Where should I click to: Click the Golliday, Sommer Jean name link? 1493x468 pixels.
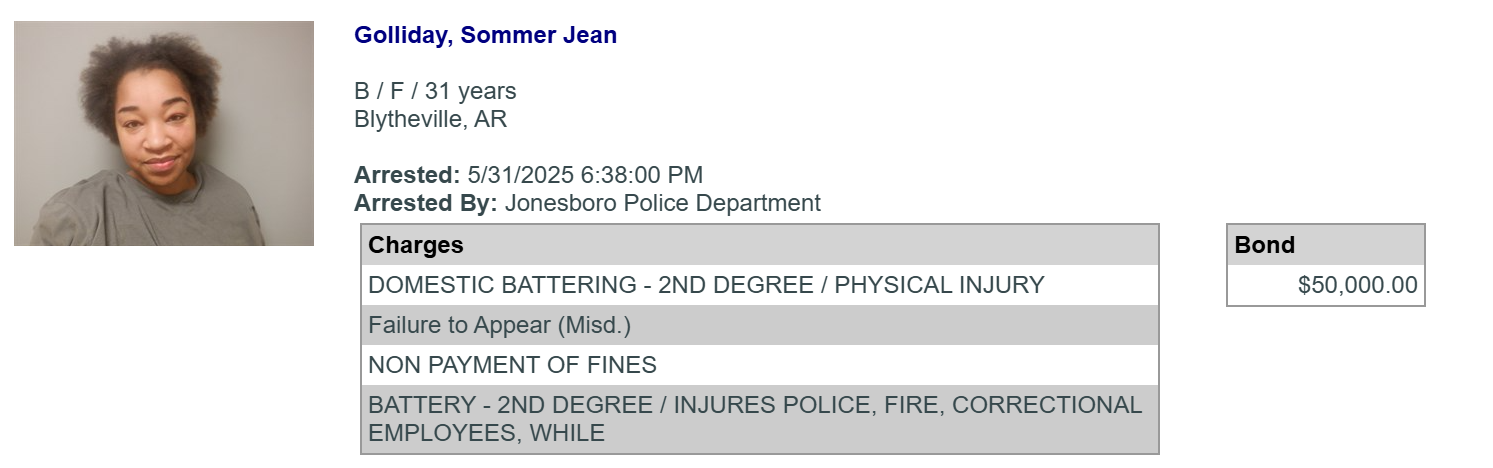[x=485, y=35]
